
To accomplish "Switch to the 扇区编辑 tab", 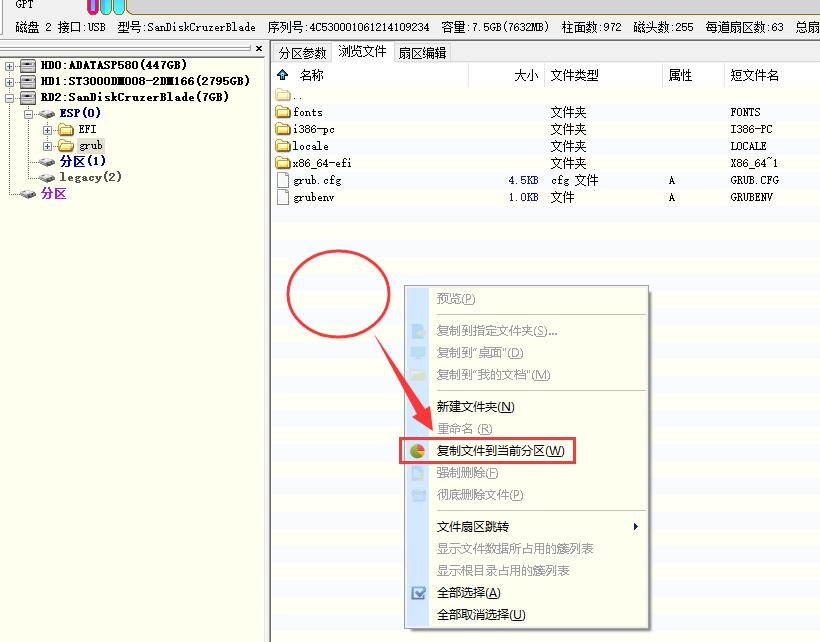I will [422, 53].
